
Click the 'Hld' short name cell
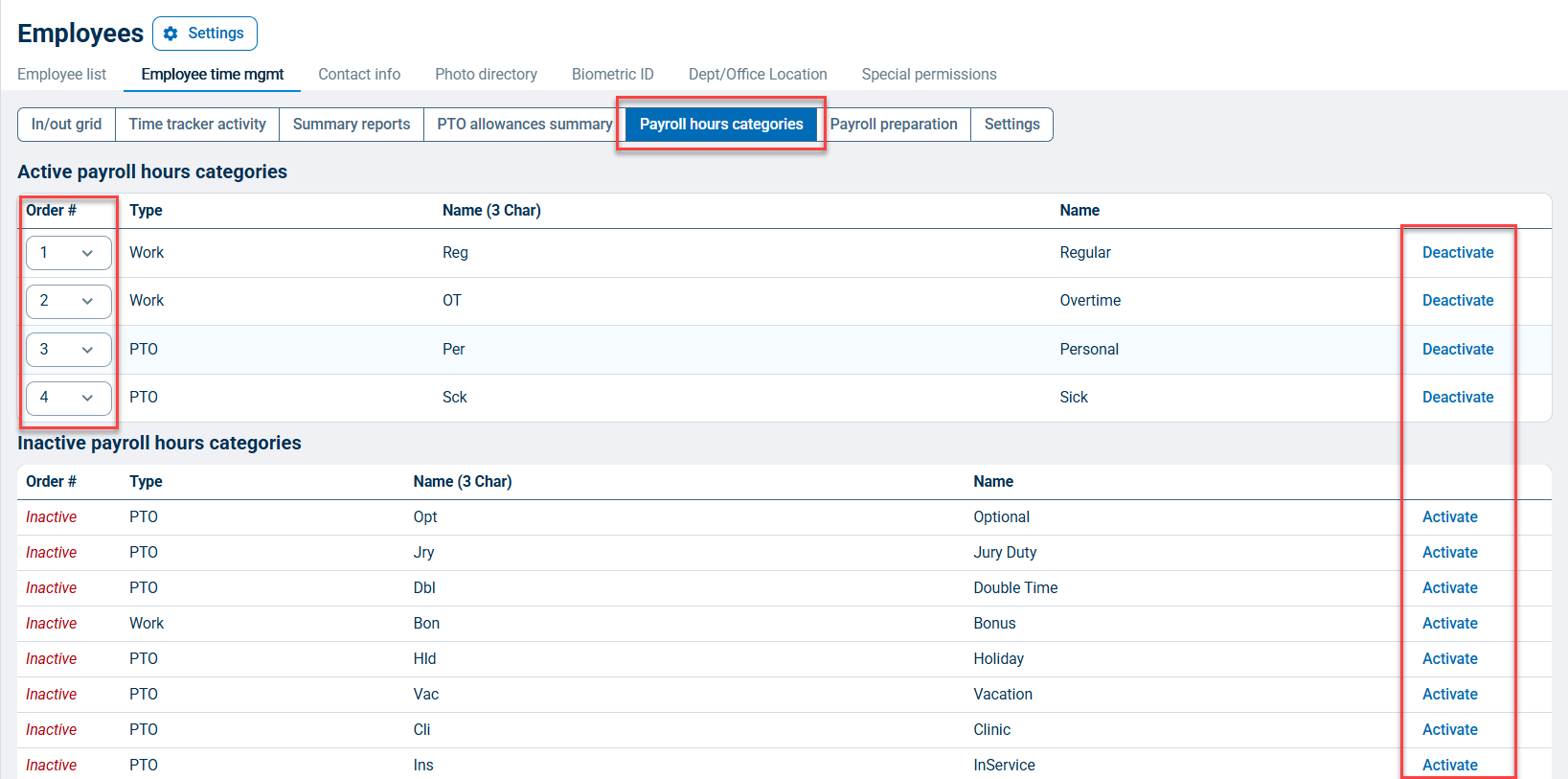[x=424, y=659]
